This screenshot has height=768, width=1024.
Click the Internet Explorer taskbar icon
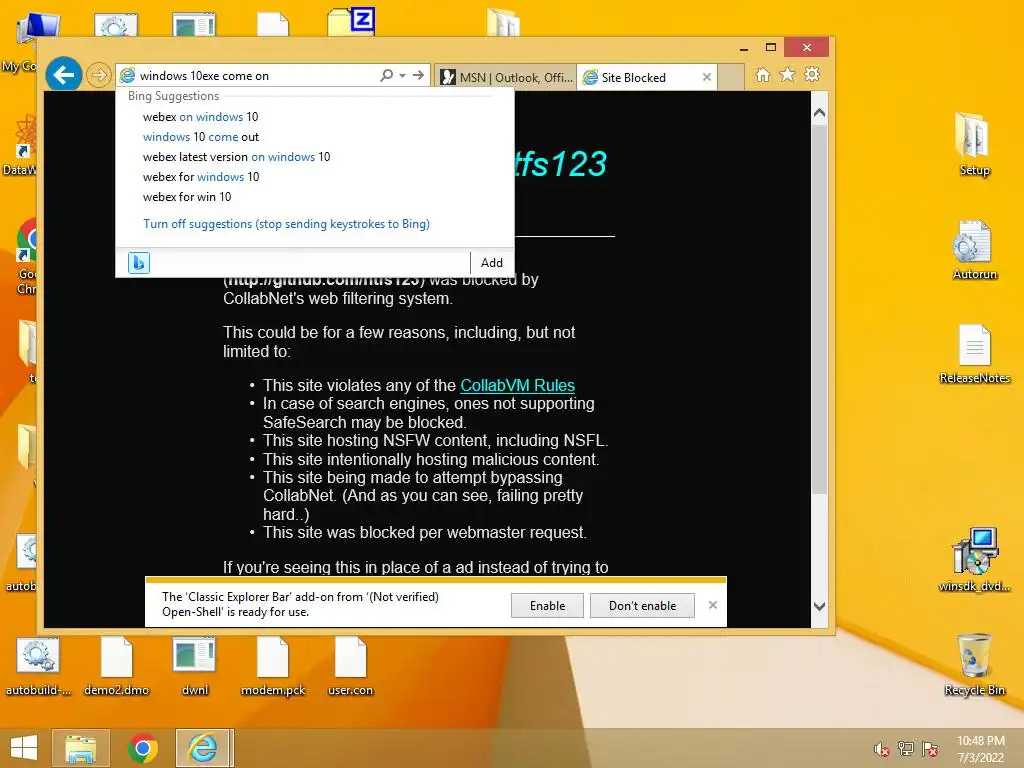click(203, 748)
